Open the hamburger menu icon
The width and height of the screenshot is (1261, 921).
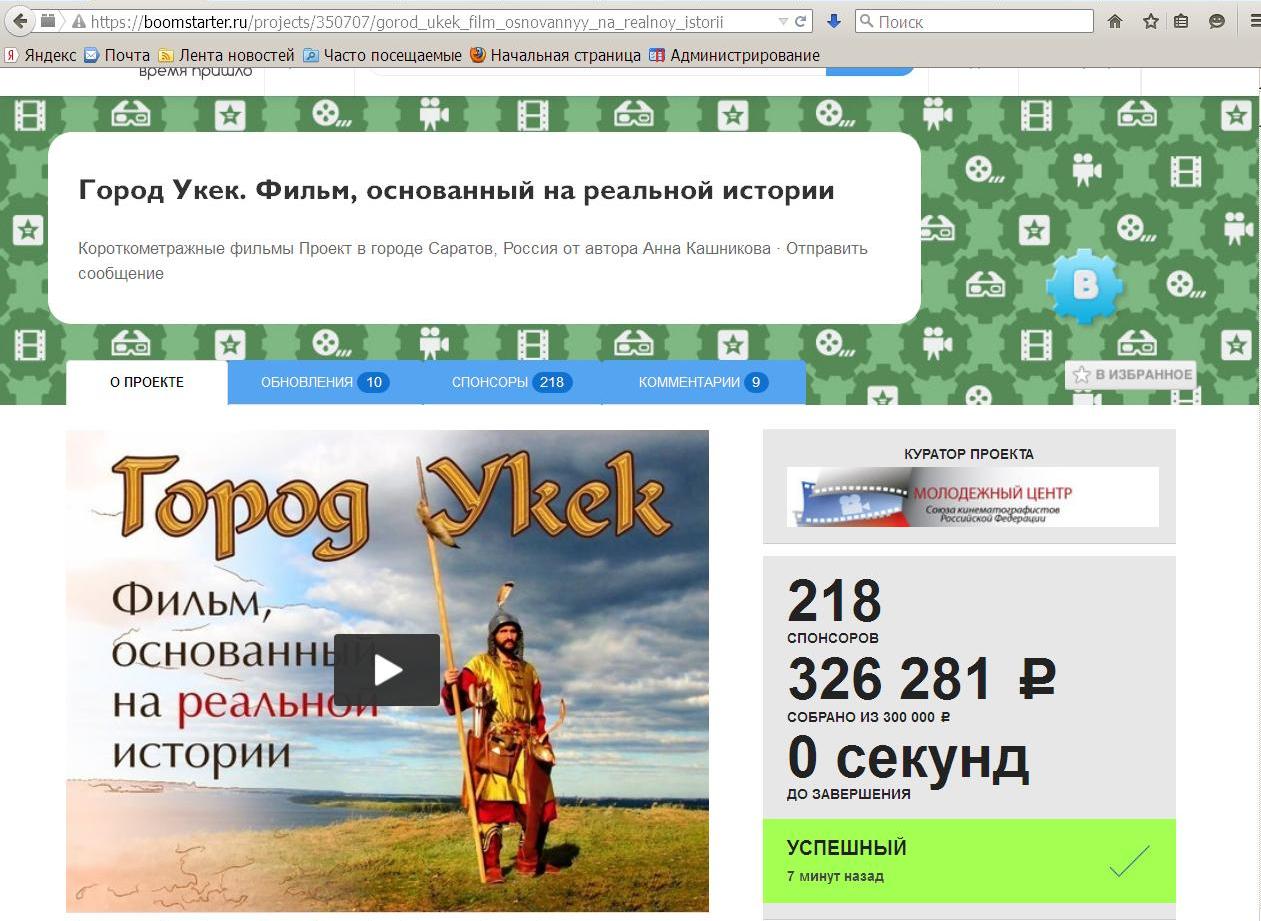point(1254,21)
